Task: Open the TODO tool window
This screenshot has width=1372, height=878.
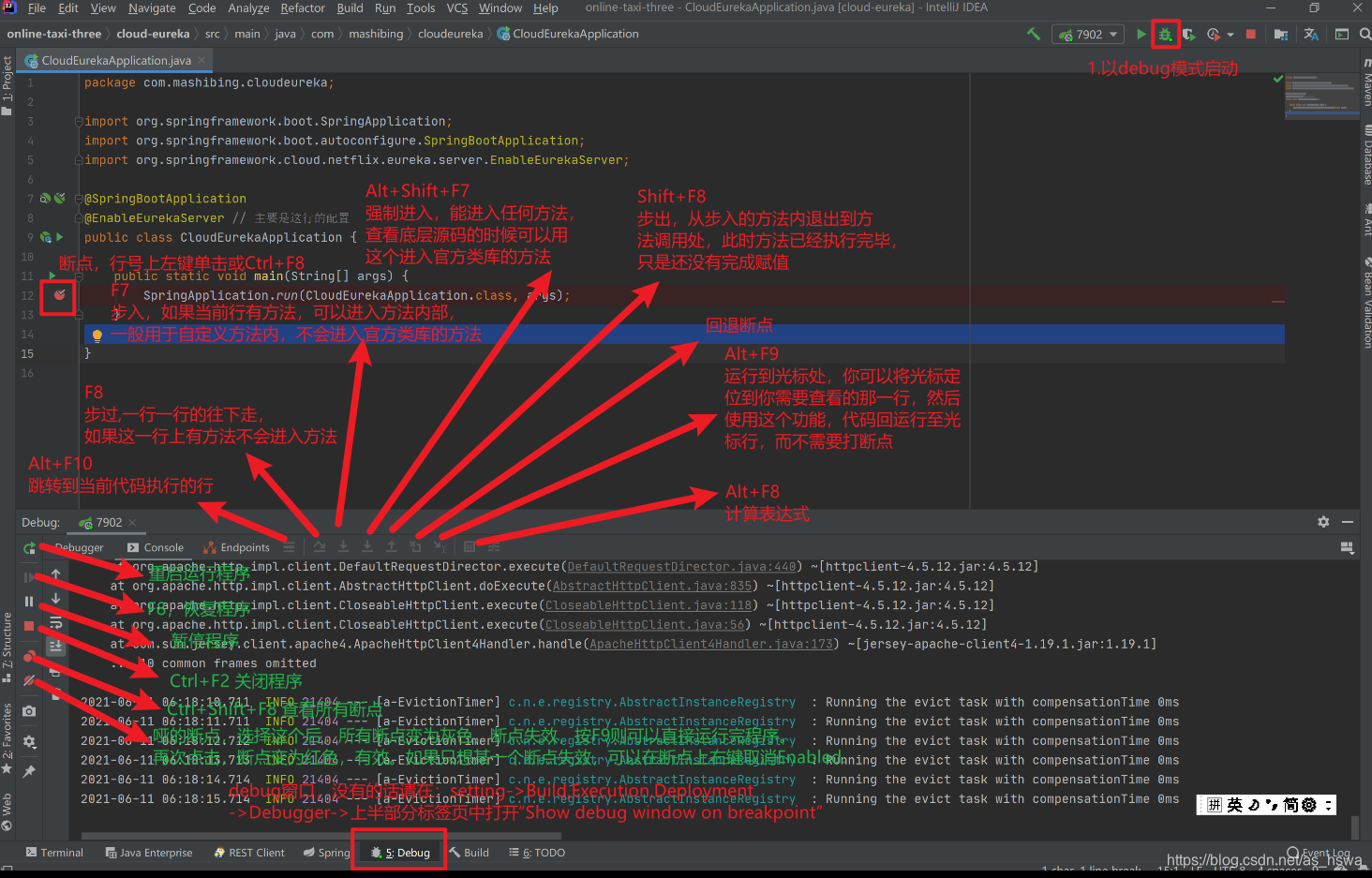Action: pos(537,853)
